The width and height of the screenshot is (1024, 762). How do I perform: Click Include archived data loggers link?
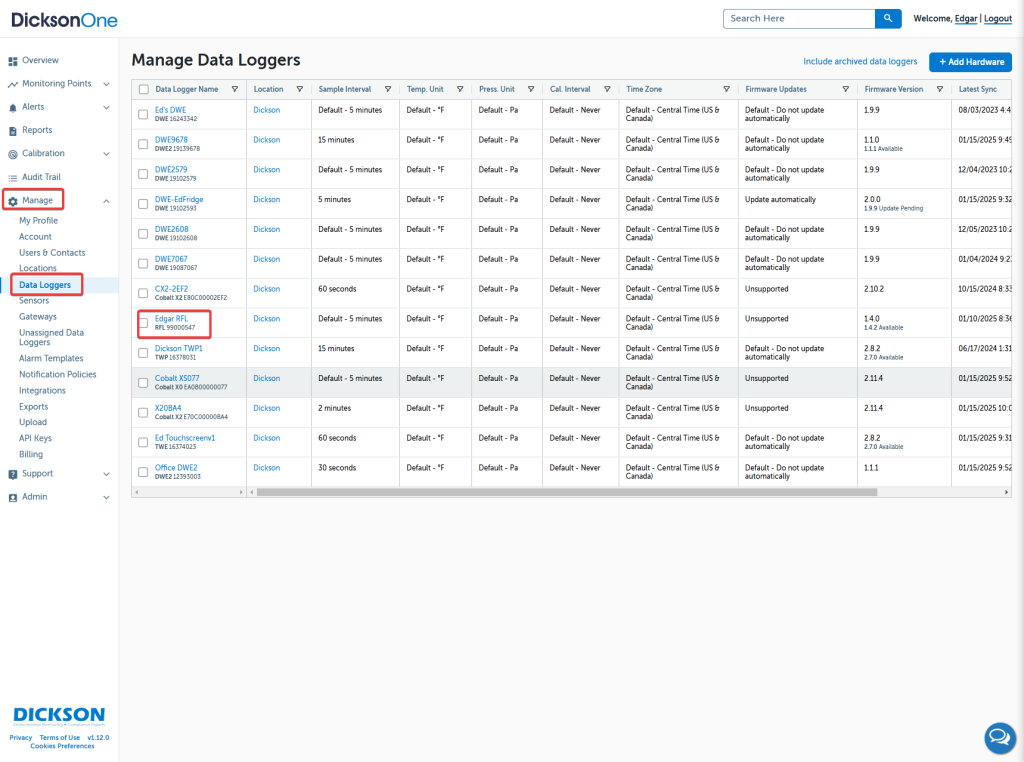tap(859, 62)
